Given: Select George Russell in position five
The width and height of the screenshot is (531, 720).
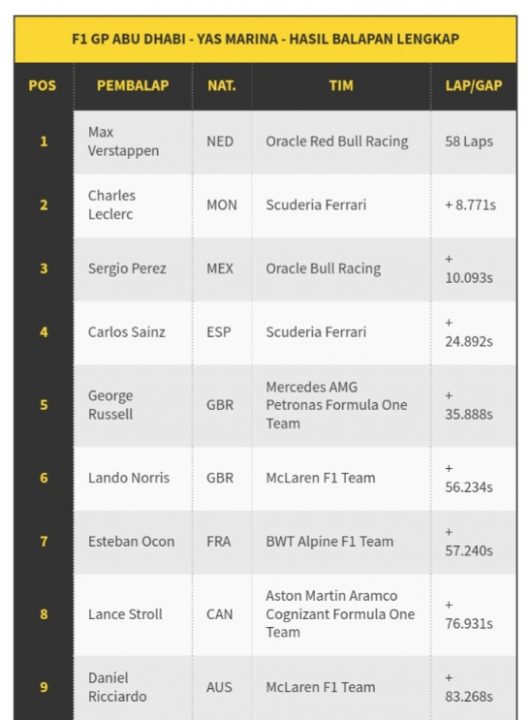Looking at the screenshot, I should (x=111, y=405).
